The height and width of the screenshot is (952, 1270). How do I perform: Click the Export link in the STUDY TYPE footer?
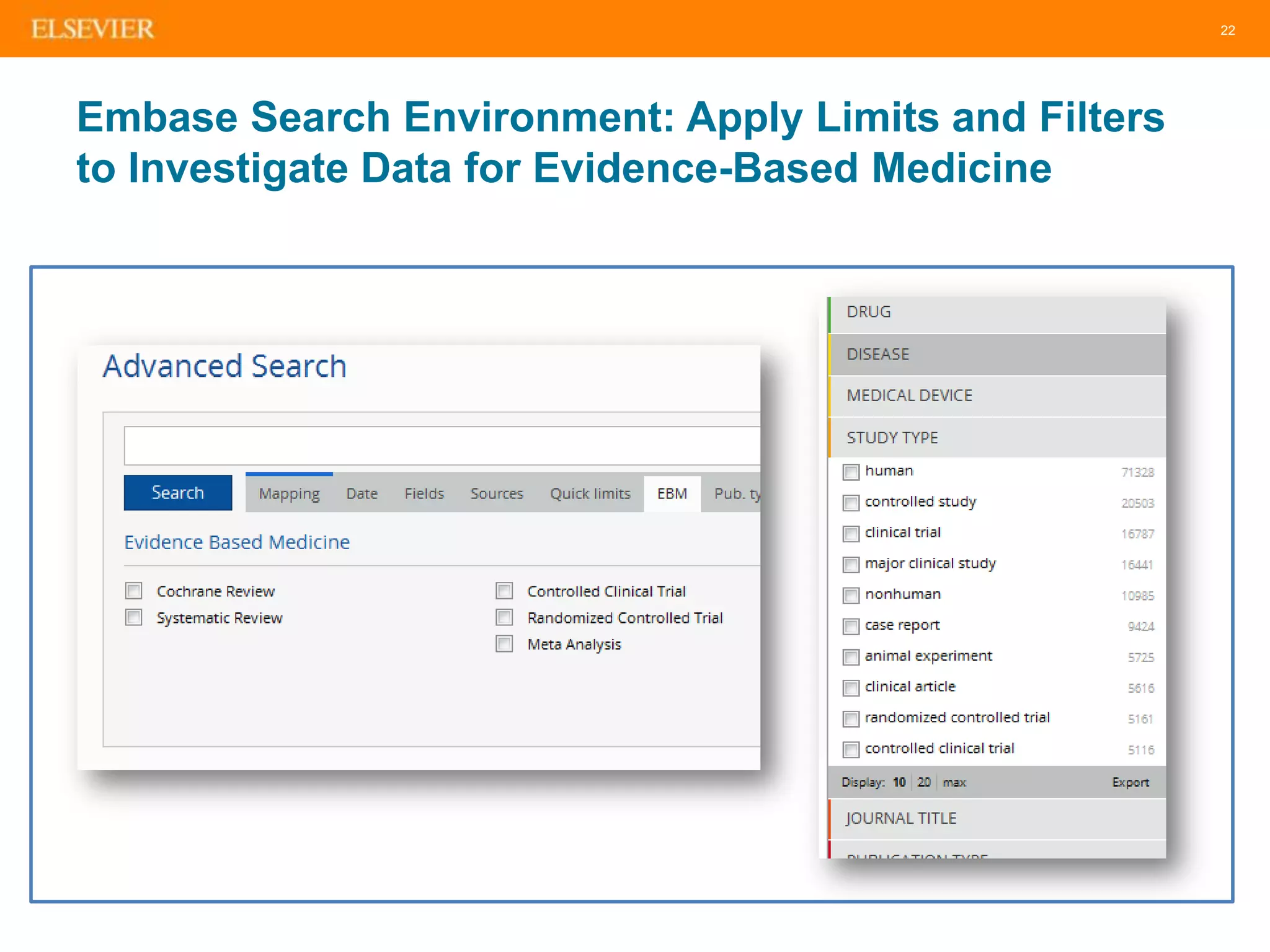coord(1130,782)
